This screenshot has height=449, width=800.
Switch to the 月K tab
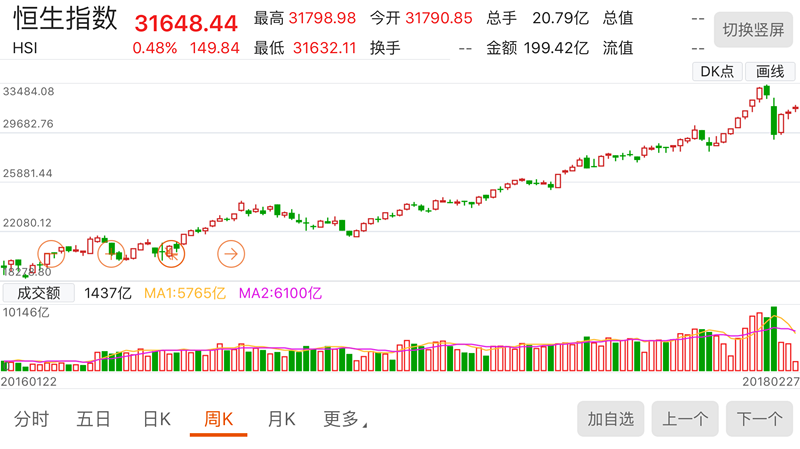coord(281,419)
